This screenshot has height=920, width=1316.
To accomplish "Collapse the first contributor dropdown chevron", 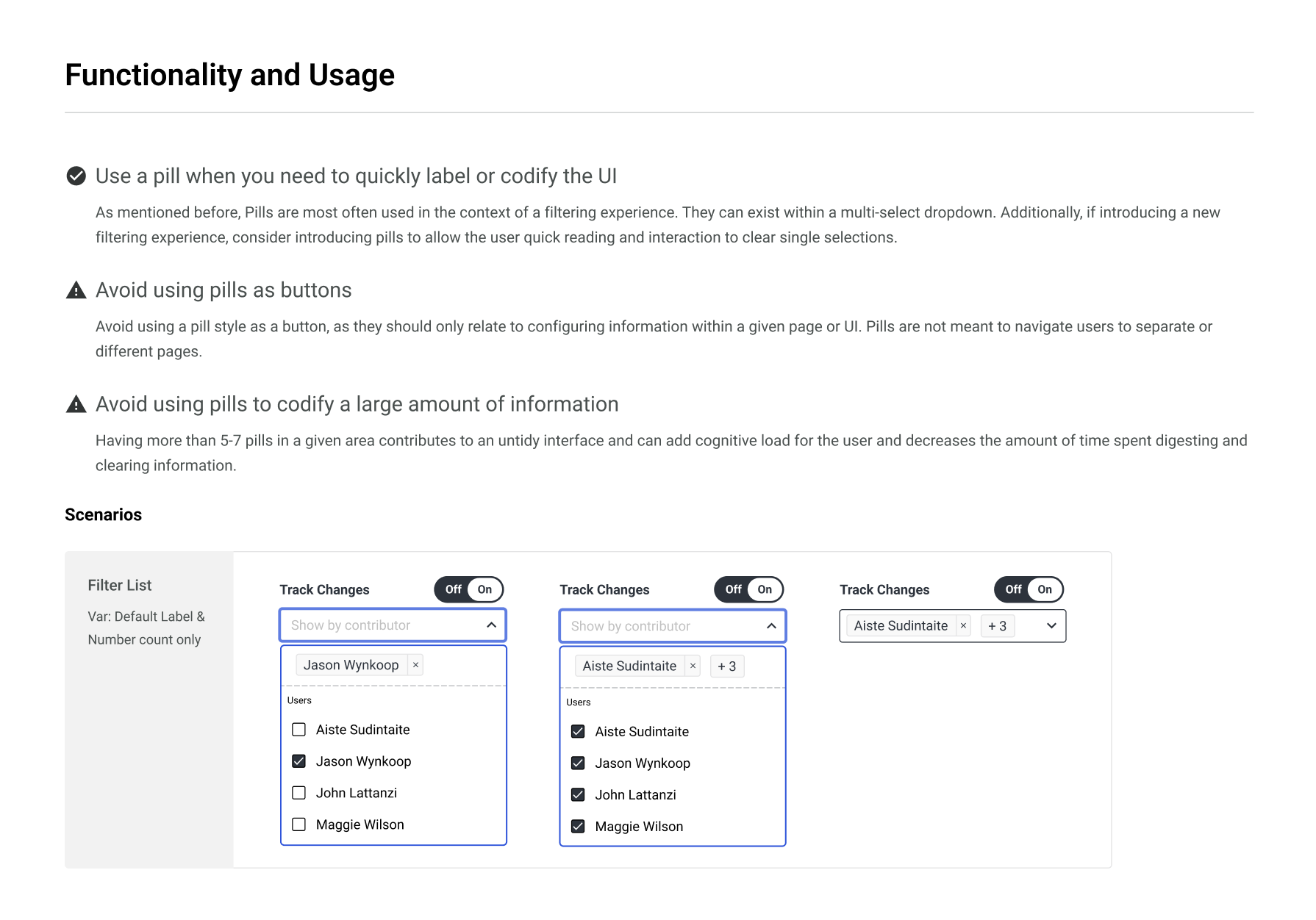I will click(x=491, y=625).
